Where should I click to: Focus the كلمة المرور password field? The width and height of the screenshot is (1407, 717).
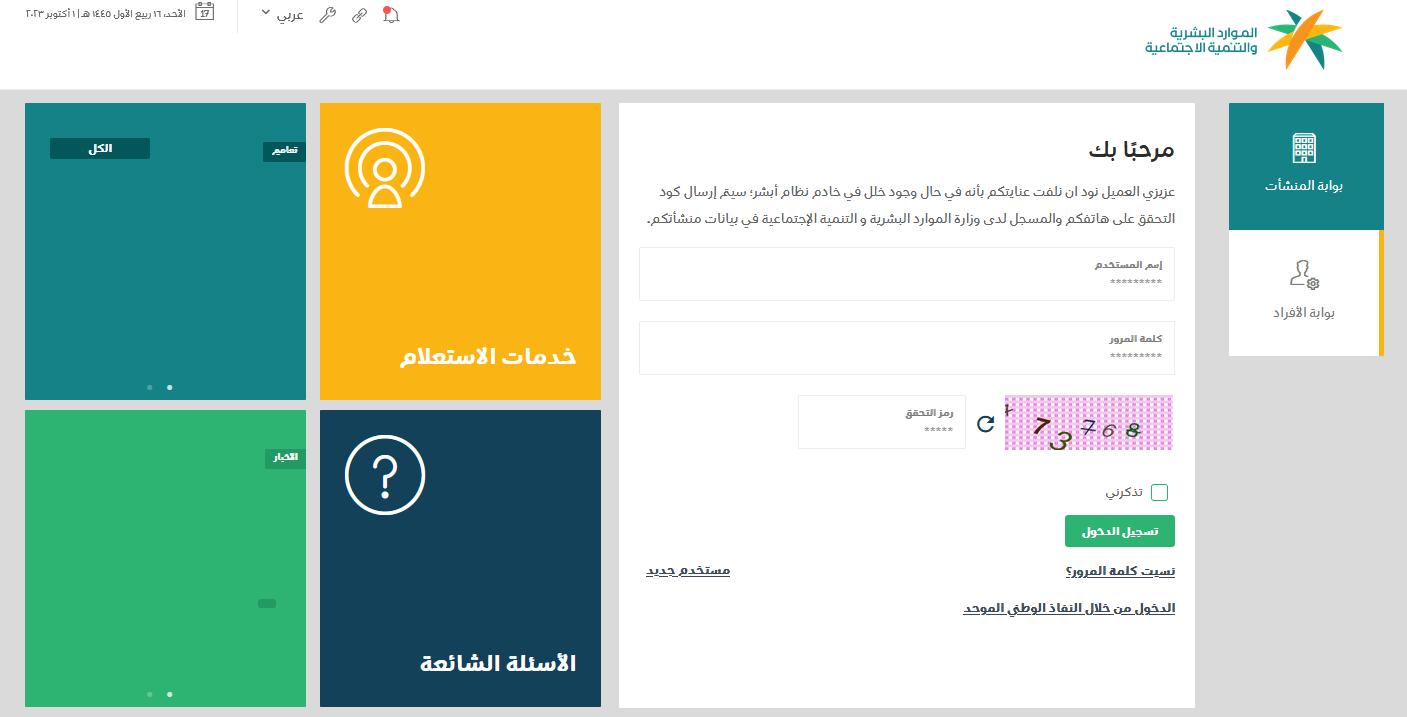point(906,348)
